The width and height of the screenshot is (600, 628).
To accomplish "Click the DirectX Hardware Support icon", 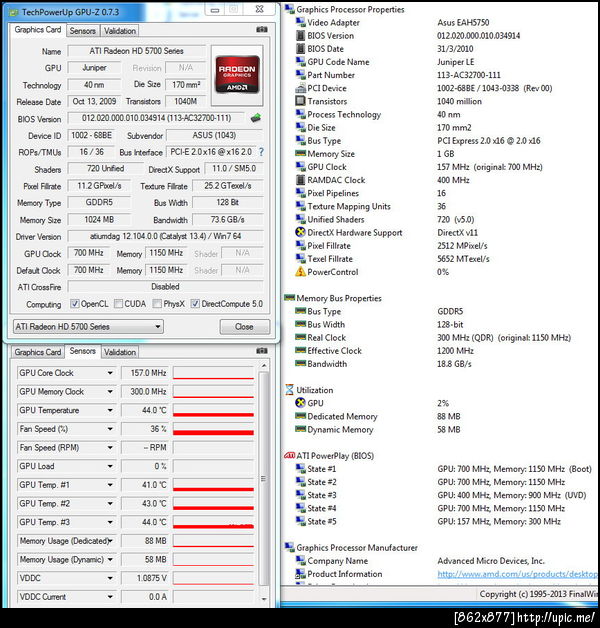I will [300, 232].
